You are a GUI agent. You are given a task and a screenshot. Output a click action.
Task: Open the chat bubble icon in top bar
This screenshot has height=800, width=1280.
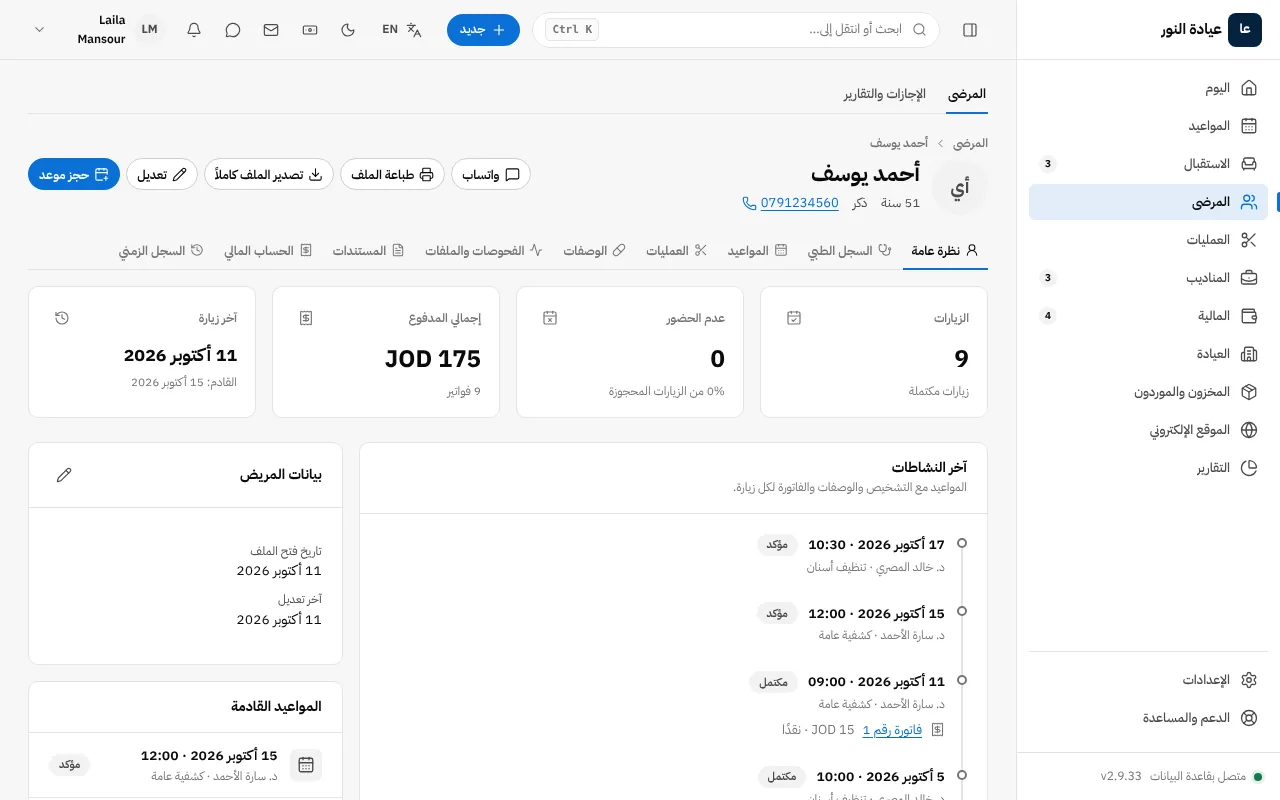[233, 30]
